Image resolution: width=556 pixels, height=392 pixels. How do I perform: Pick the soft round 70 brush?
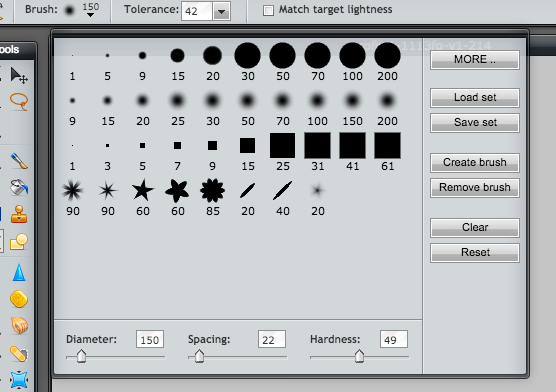click(x=283, y=101)
